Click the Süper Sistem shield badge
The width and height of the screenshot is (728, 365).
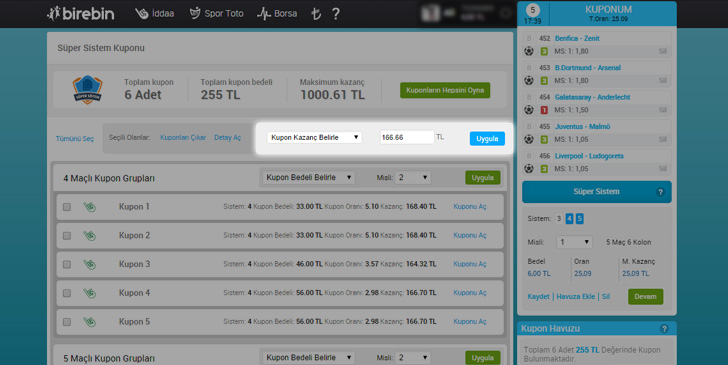pyautogui.click(x=87, y=90)
